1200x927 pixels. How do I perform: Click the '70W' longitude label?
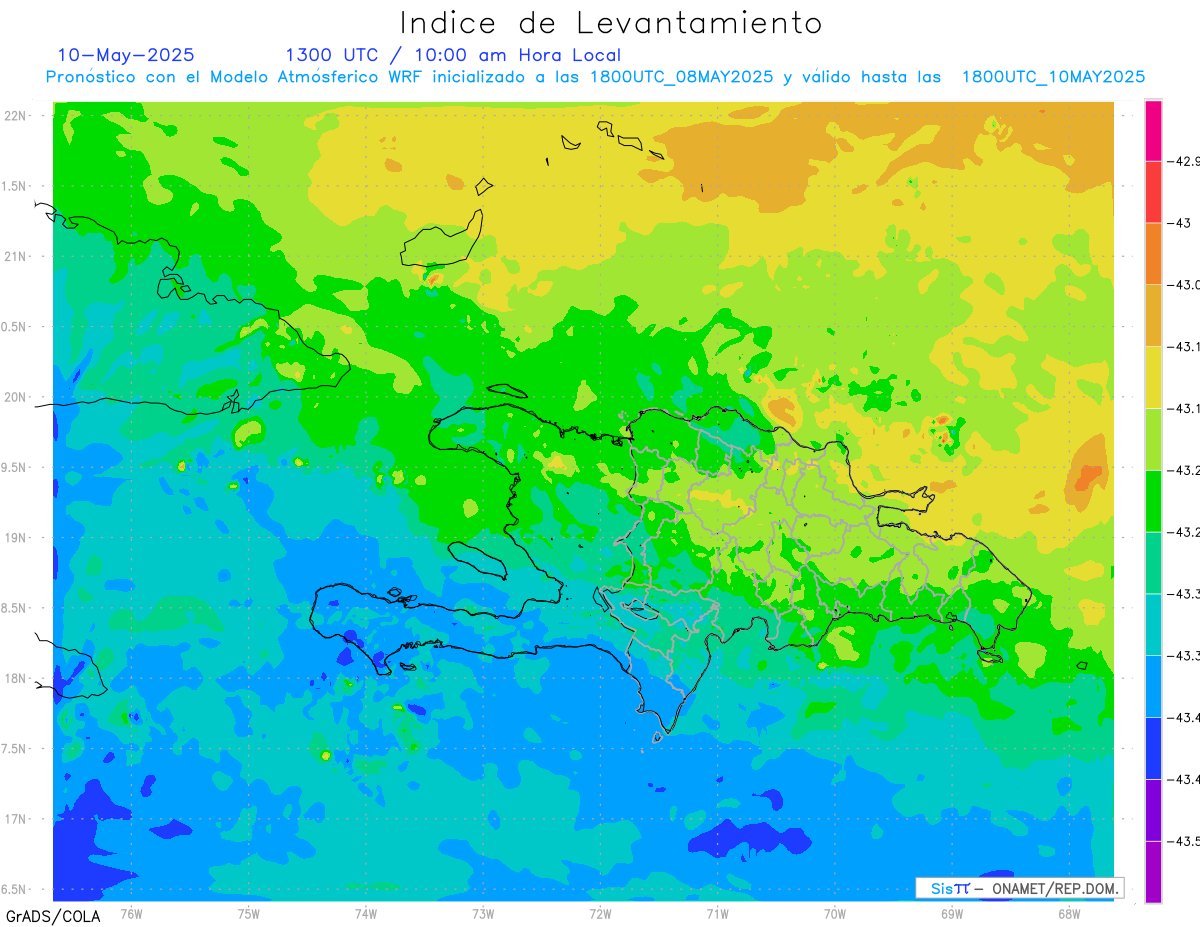[834, 914]
